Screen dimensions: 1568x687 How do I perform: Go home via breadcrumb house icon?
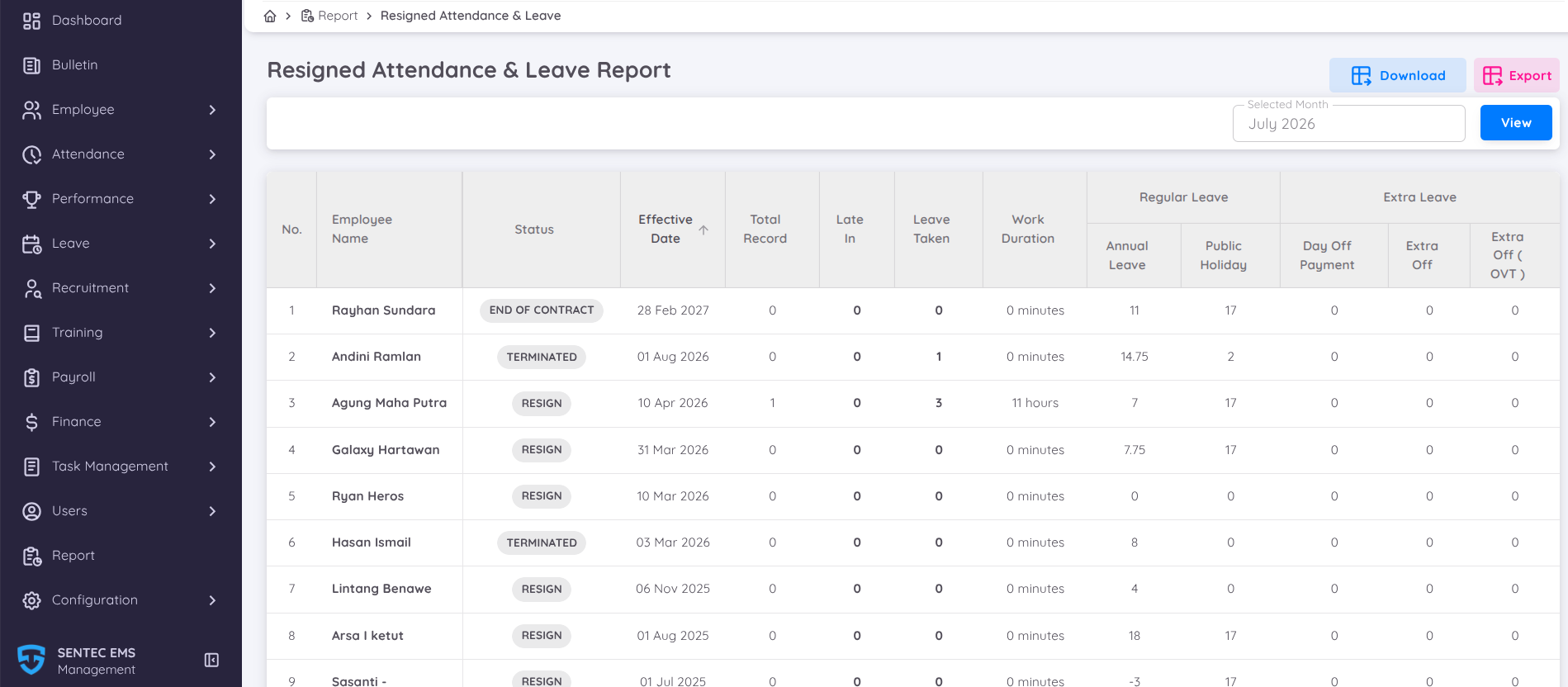270,16
